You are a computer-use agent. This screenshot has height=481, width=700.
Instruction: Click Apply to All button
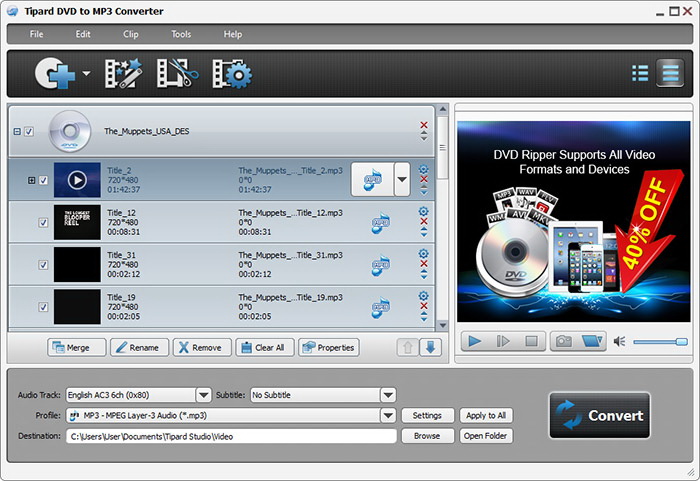(x=486, y=415)
